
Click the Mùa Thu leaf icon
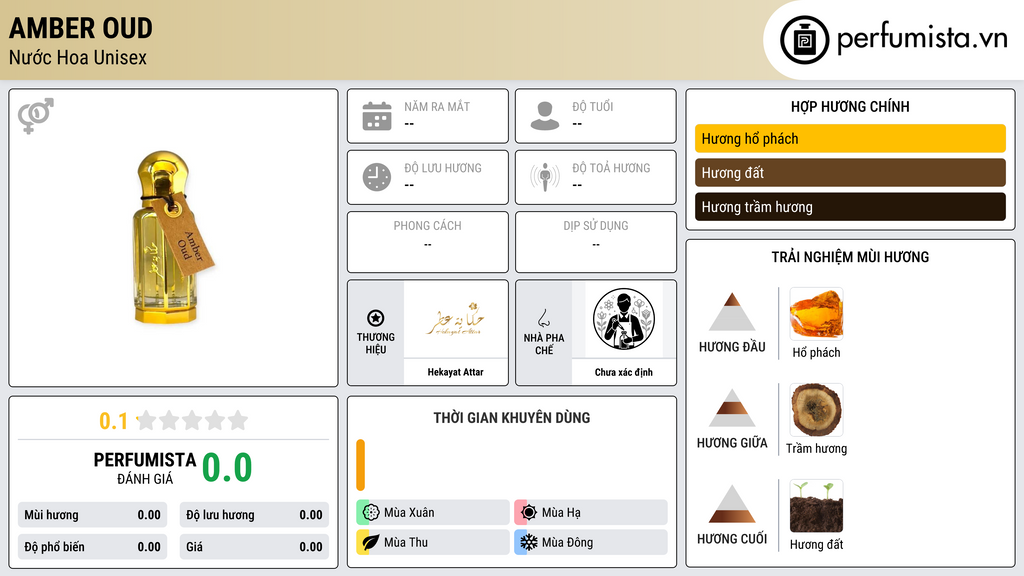(x=371, y=542)
